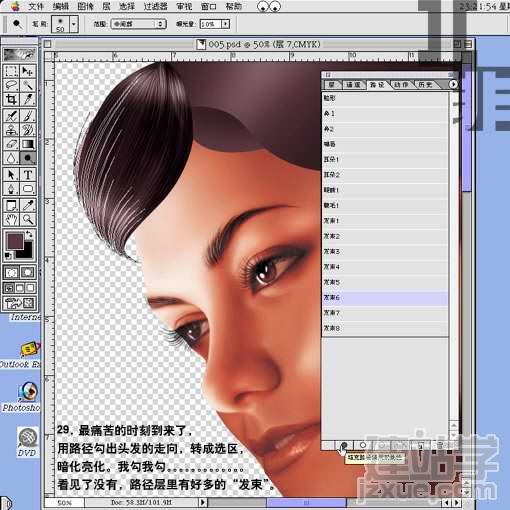Open the brush picker dropdown arrow
This screenshot has width=510, height=510.
coord(74,24)
